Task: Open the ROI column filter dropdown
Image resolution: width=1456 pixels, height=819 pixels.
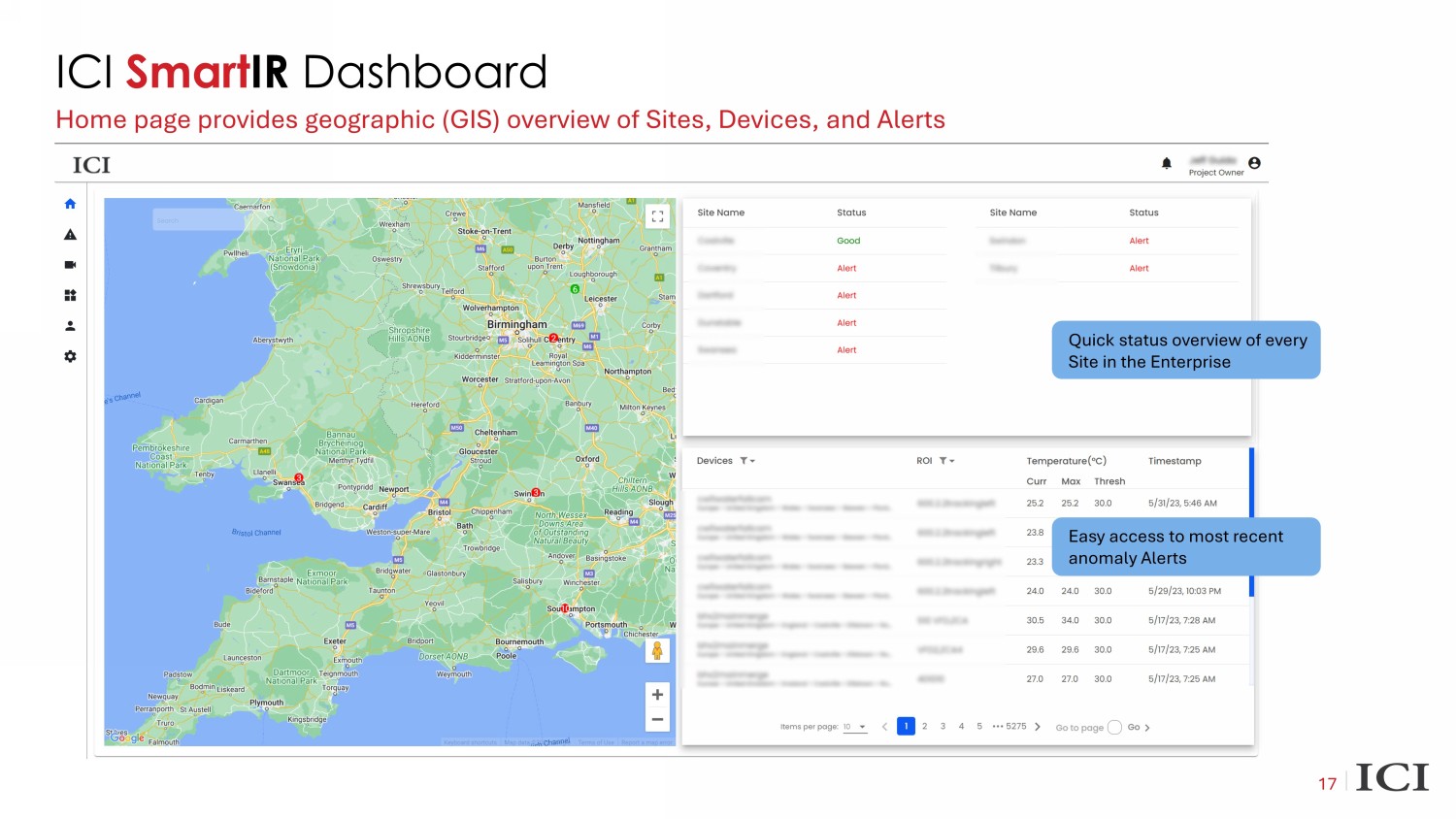Action: click(947, 461)
